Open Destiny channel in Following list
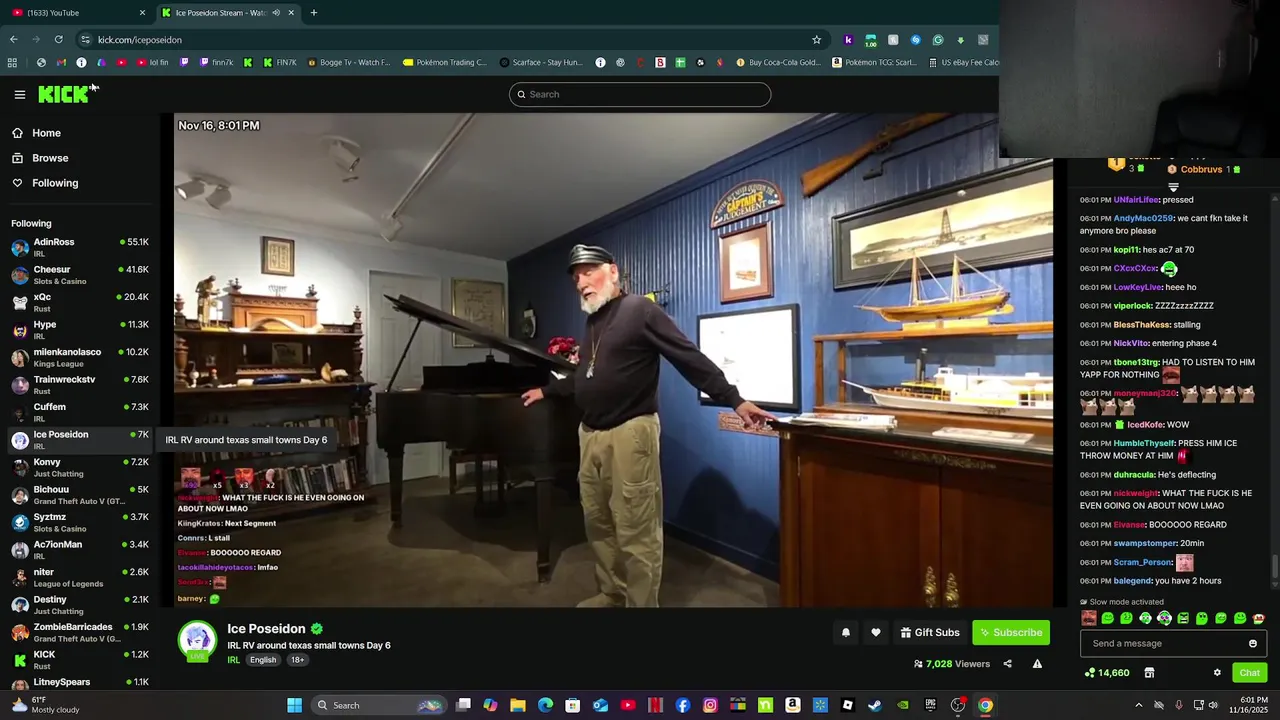This screenshot has width=1280, height=720. click(80, 604)
